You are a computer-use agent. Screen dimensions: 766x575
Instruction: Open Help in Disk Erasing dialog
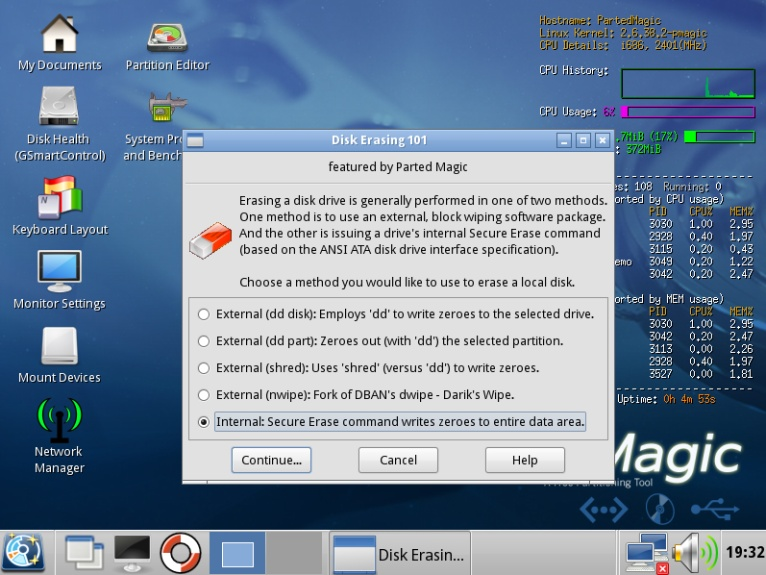(525, 460)
